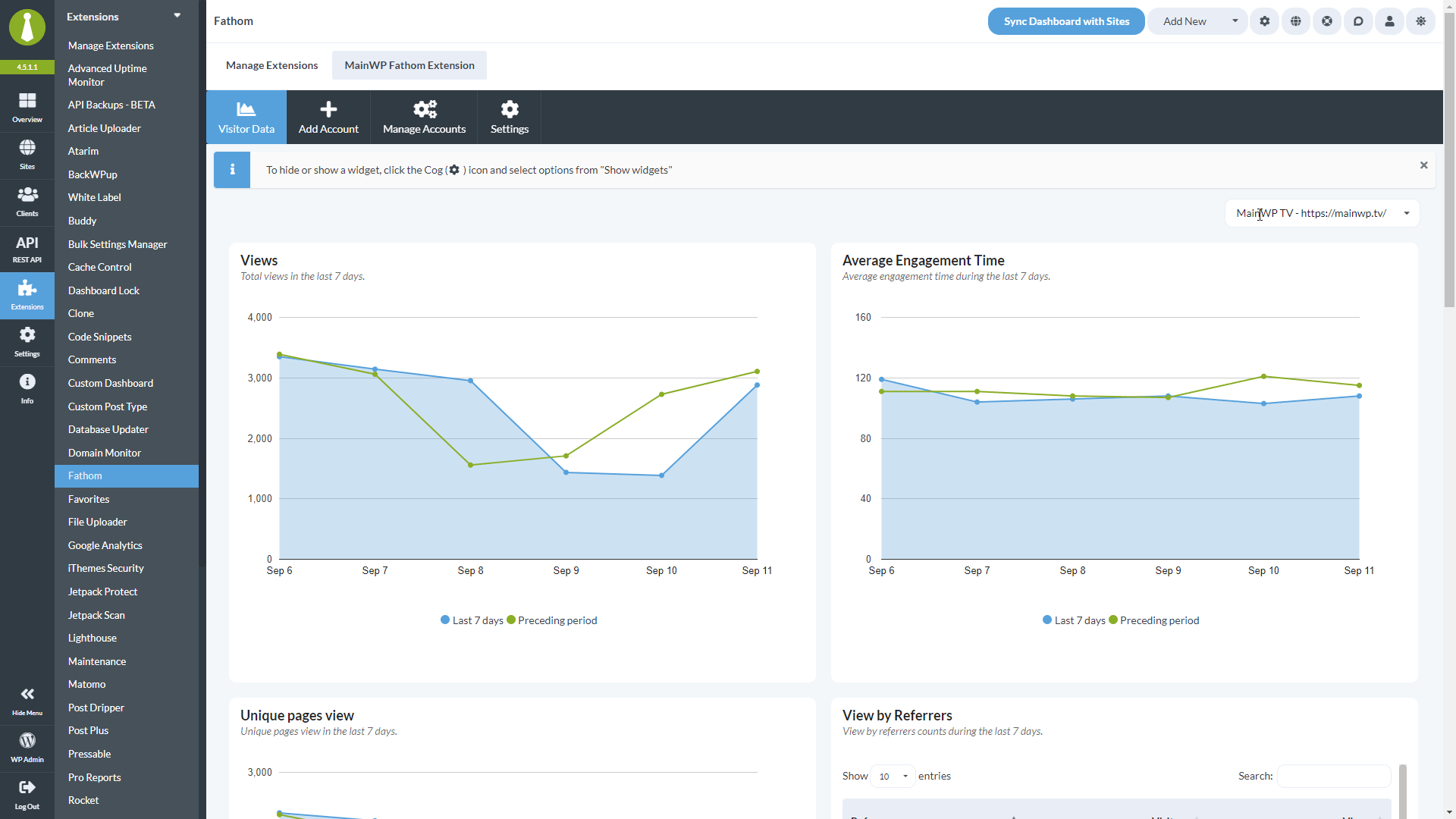Change the Show entries count dropdown
The height and width of the screenshot is (819, 1456).
tap(893, 776)
